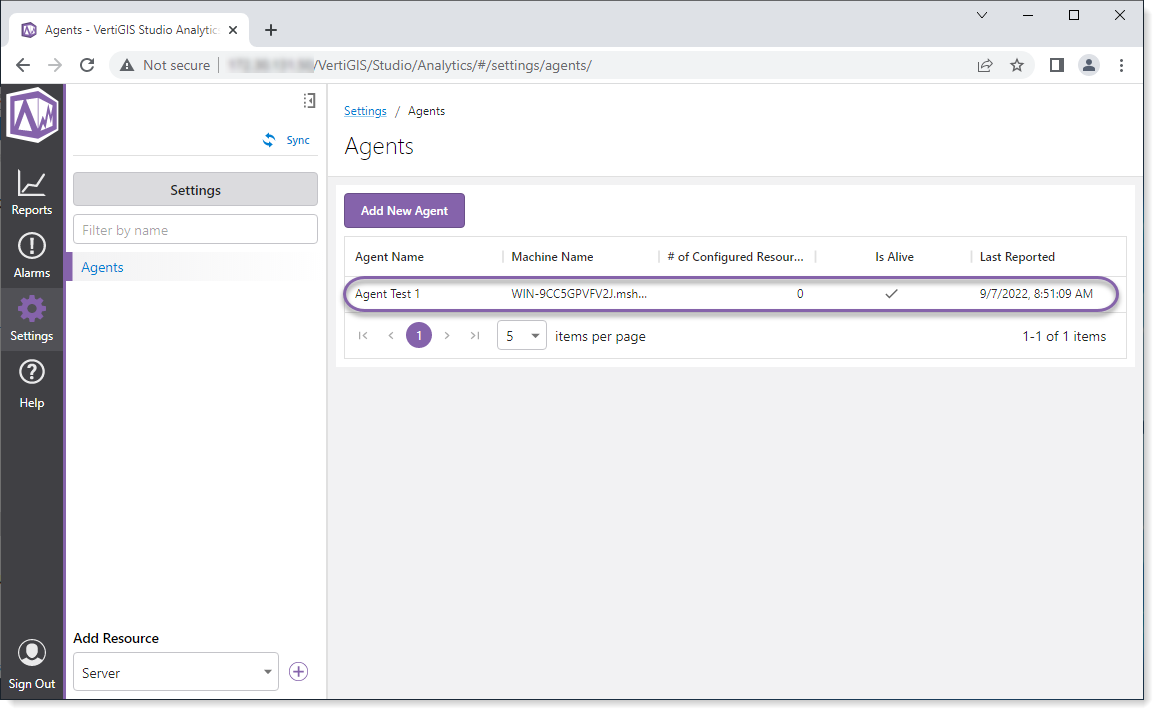Image resolution: width=1159 pixels, height=715 pixels.
Task: Expand the items per page dropdown
Action: (522, 336)
